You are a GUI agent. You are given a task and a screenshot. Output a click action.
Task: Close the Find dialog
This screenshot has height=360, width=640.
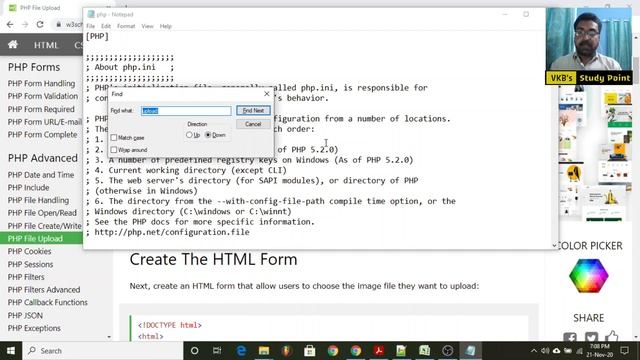[x=267, y=94]
